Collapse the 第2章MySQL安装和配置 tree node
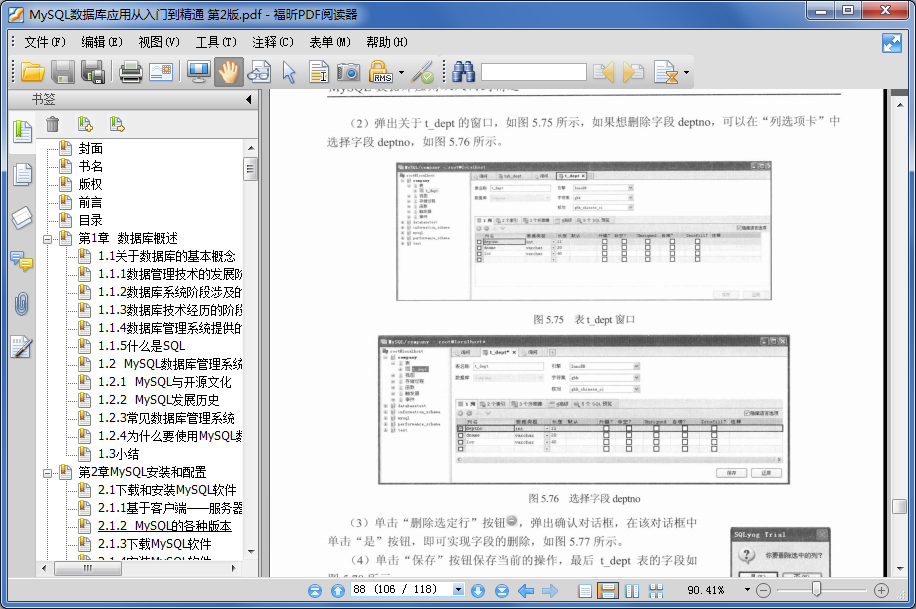Image resolution: width=916 pixels, height=609 pixels. click(x=48, y=472)
